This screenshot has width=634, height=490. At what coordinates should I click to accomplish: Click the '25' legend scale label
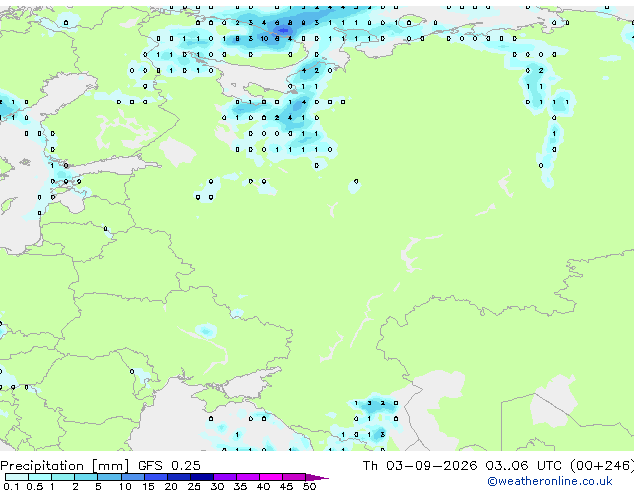pyautogui.click(x=194, y=486)
